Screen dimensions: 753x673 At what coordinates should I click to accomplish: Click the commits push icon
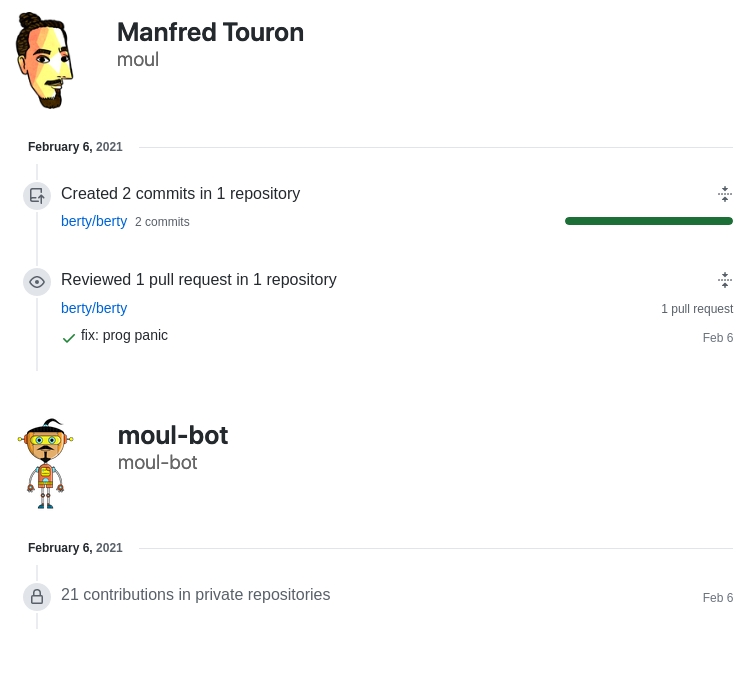pyautogui.click(x=37, y=196)
